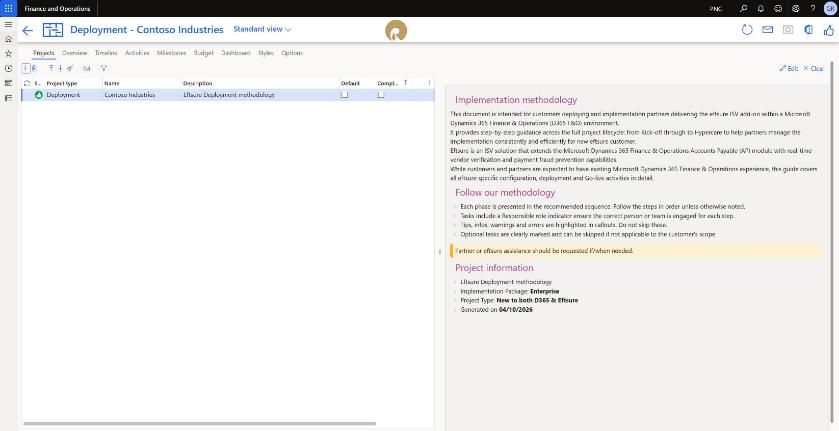Expand the Standard view dropdown

coord(262,29)
